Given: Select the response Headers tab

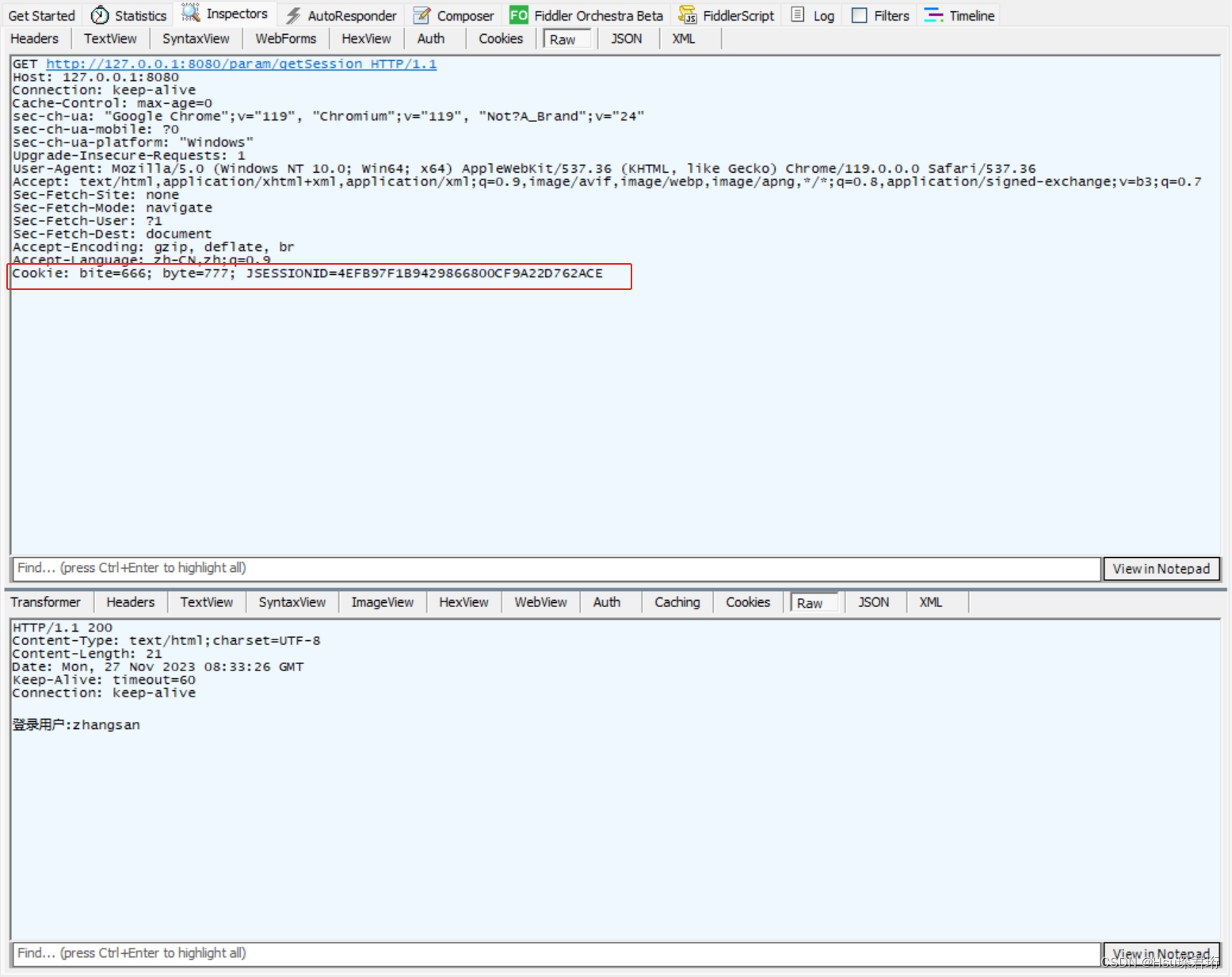Looking at the screenshot, I should (130, 602).
